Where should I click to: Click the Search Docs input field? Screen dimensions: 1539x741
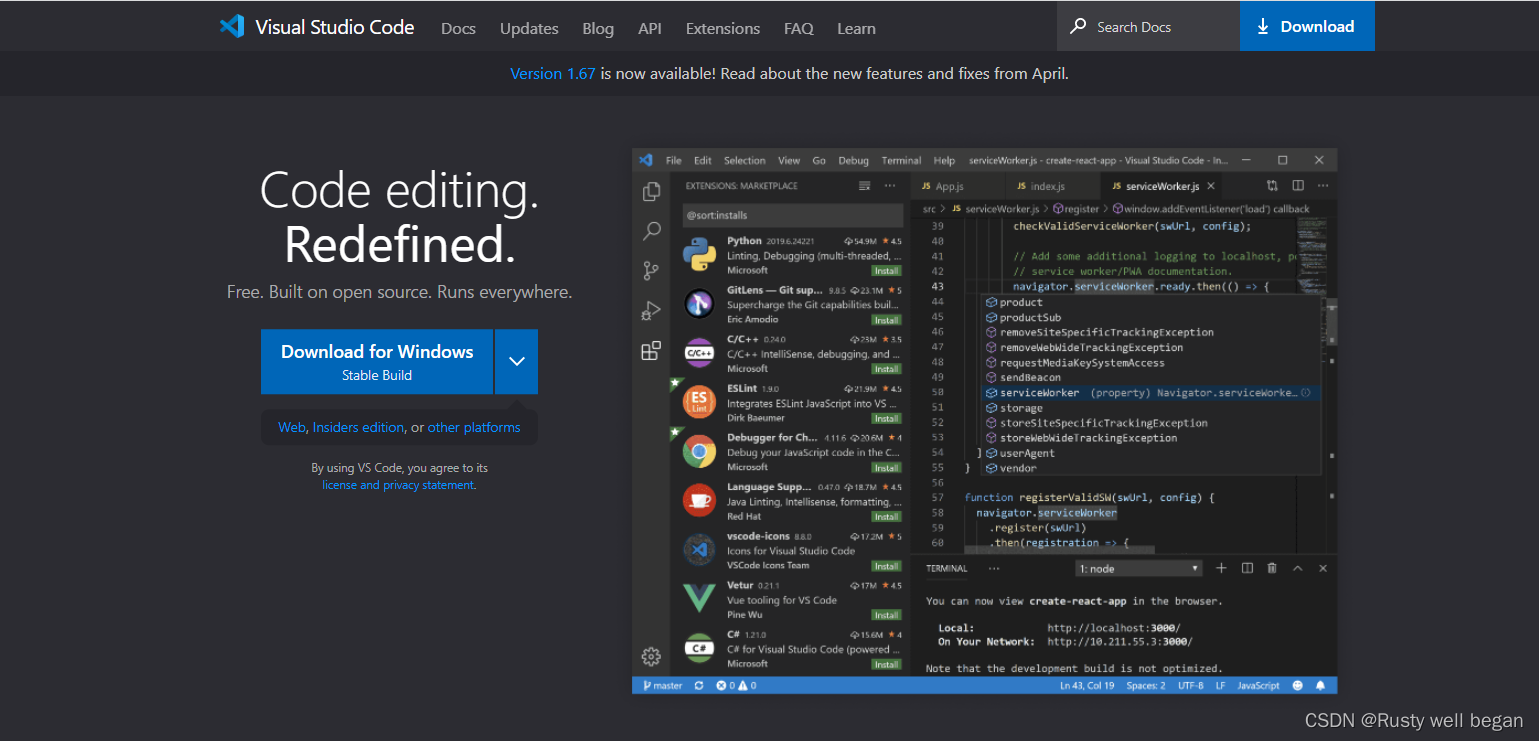[1148, 26]
